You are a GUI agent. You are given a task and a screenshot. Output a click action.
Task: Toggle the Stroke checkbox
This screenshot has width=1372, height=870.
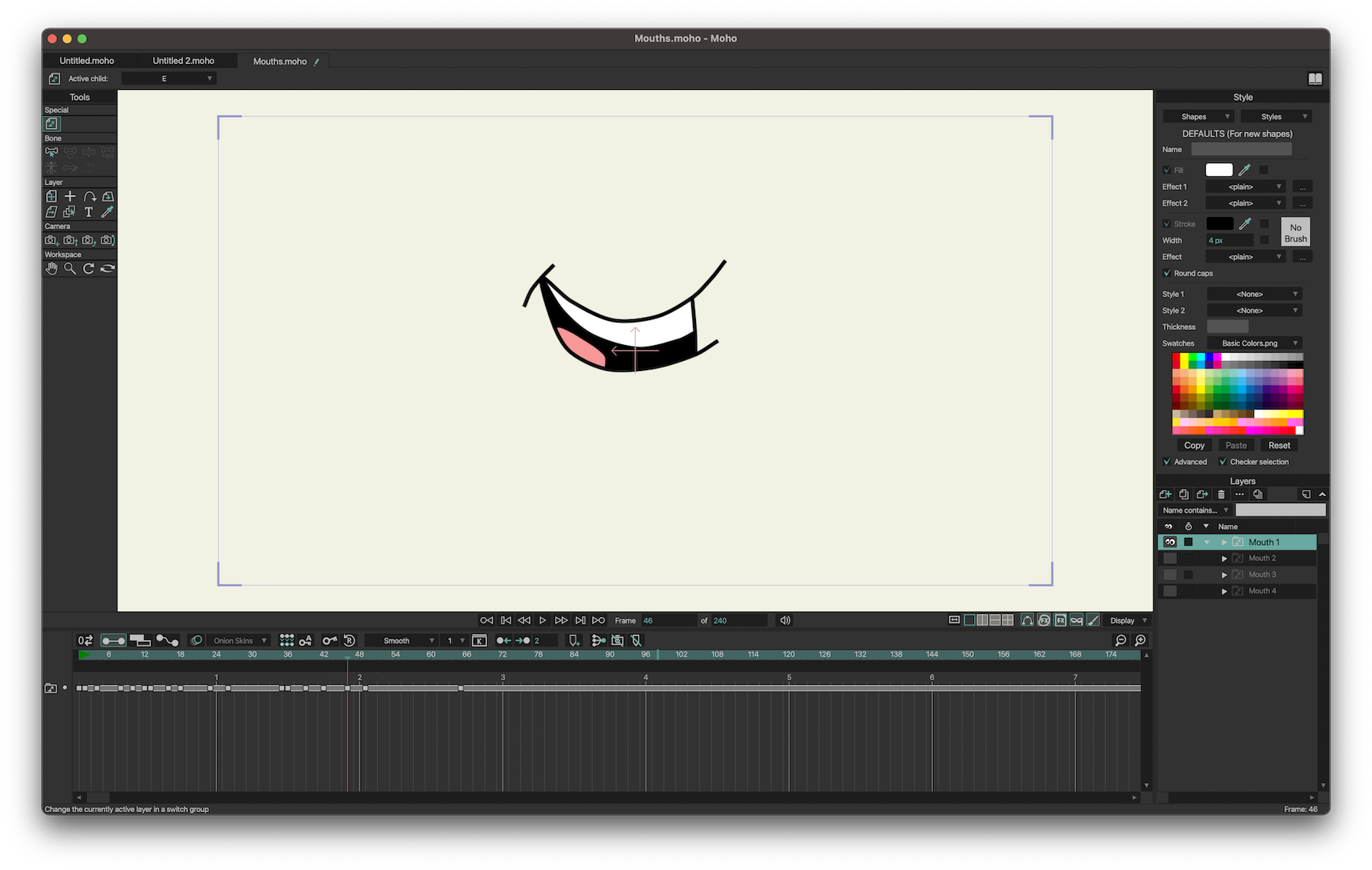(1167, 224)
